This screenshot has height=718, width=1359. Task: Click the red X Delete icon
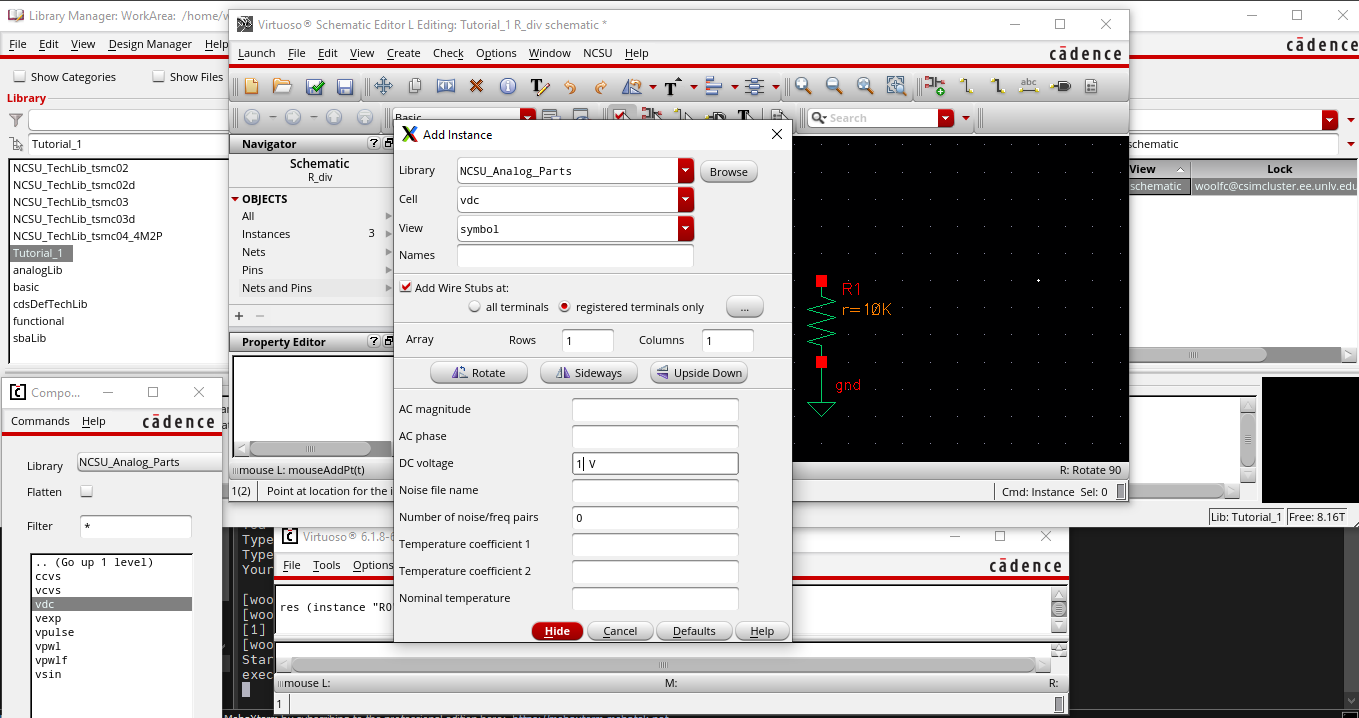(x=476, y=87)
